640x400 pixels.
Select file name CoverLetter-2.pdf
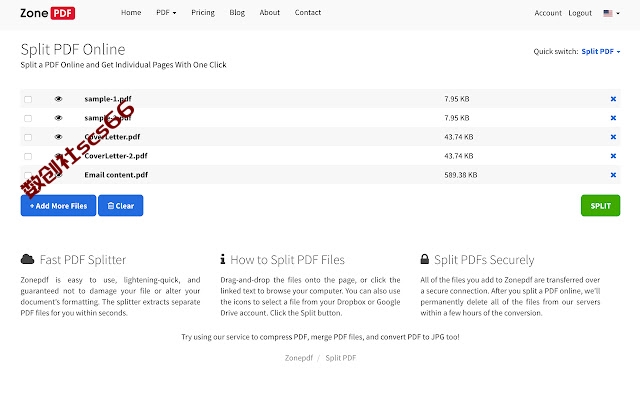tap(116, 156)
